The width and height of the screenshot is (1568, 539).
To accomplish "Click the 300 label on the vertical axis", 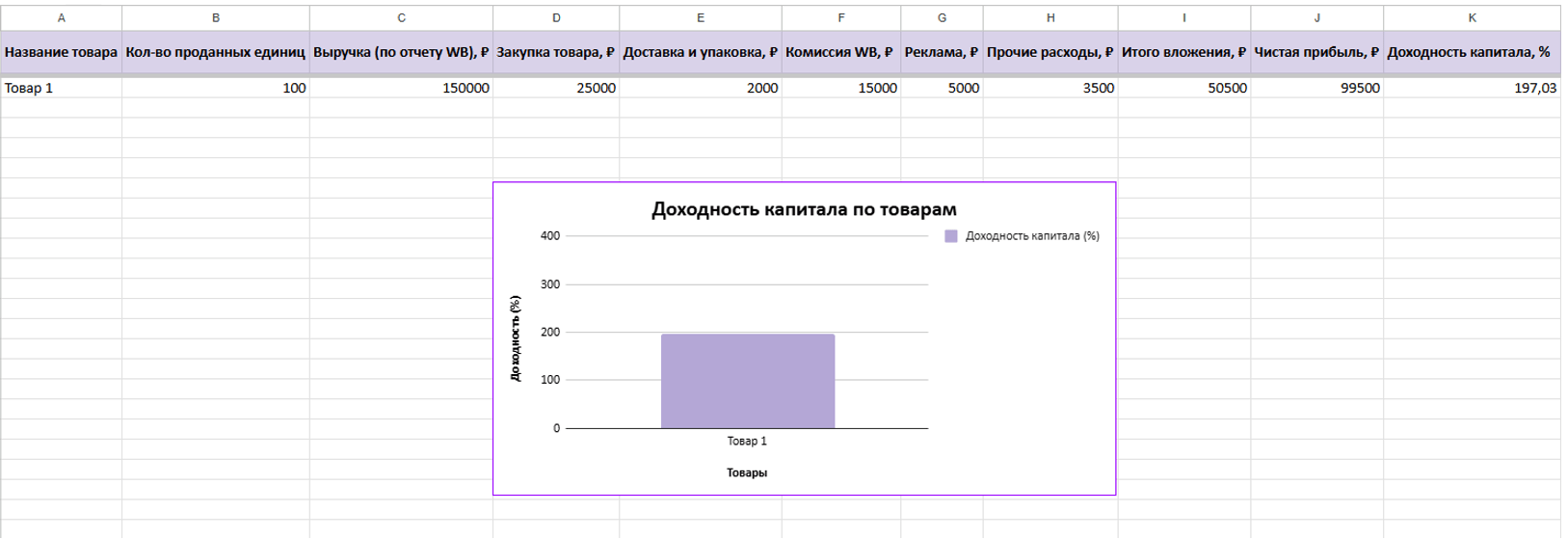I will click(550, 284).
